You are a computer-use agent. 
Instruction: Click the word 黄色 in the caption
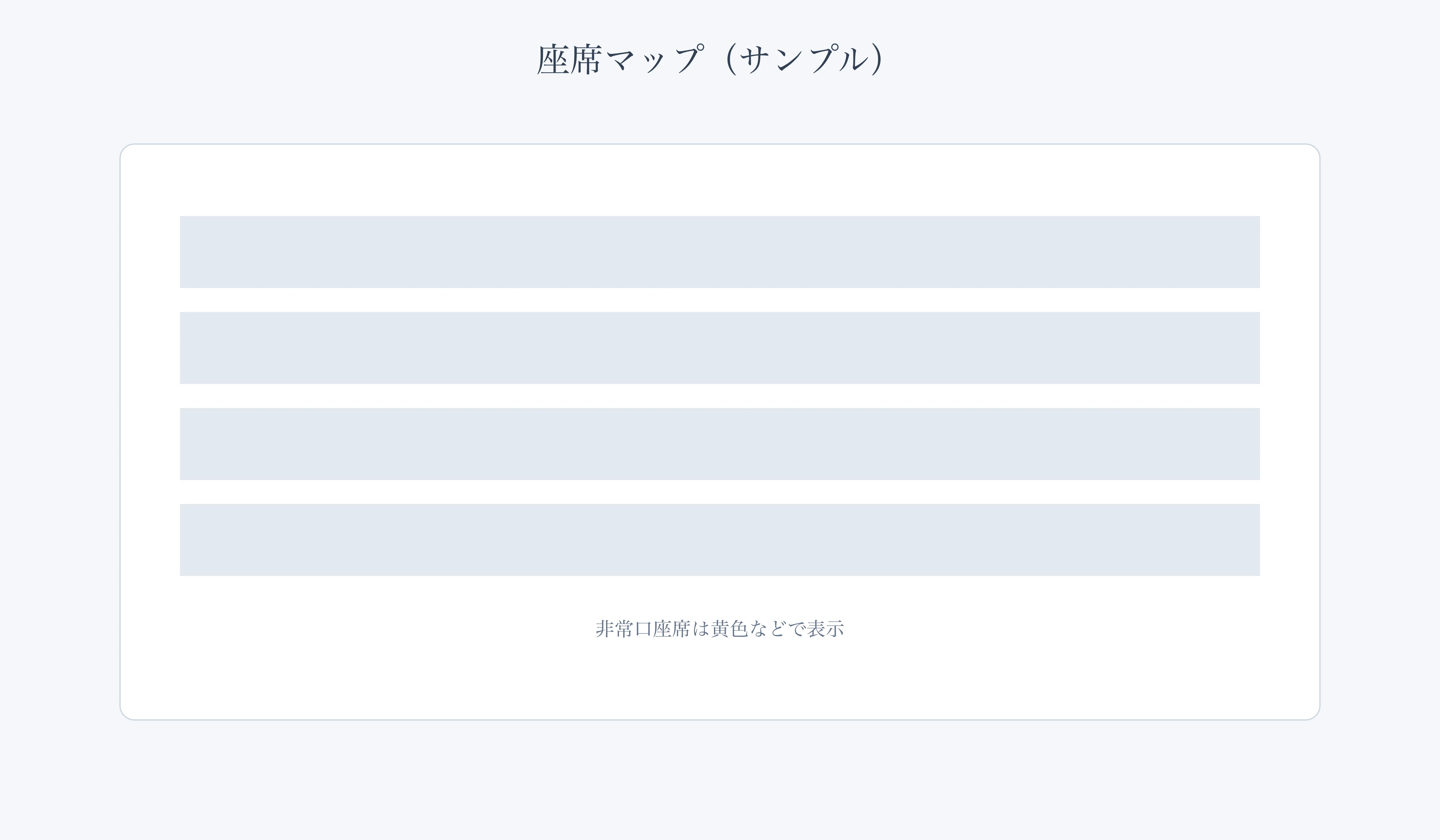[729, 629]
